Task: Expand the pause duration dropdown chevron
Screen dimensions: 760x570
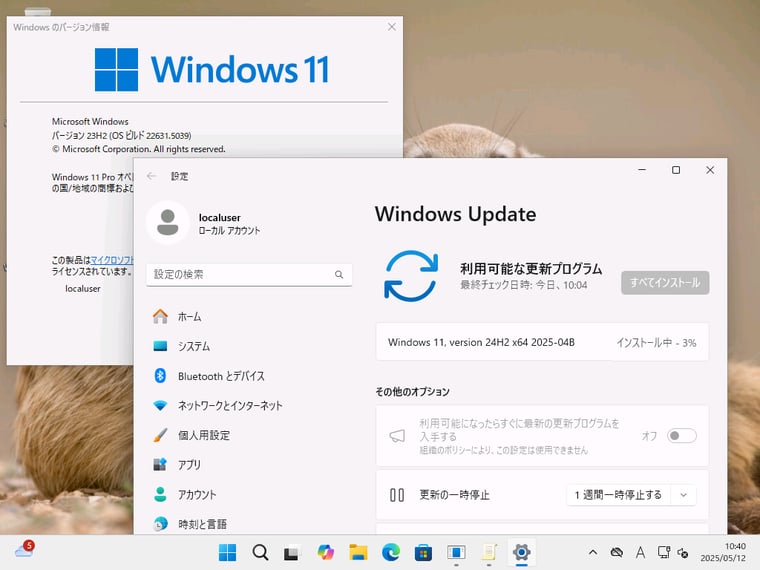Action: click(x=683, y=495)
